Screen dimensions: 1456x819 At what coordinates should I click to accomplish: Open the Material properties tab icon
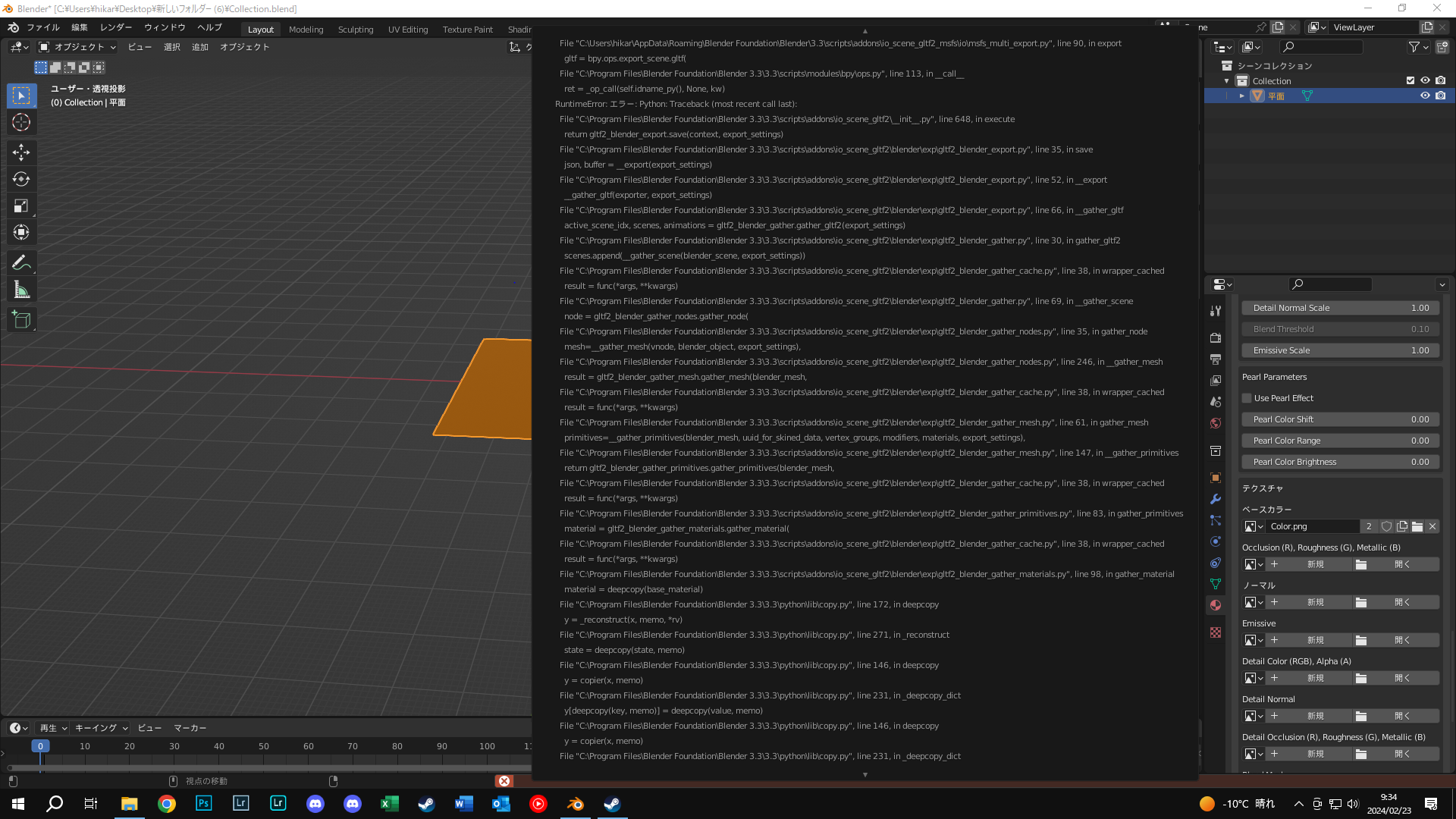pos(1216,605)
